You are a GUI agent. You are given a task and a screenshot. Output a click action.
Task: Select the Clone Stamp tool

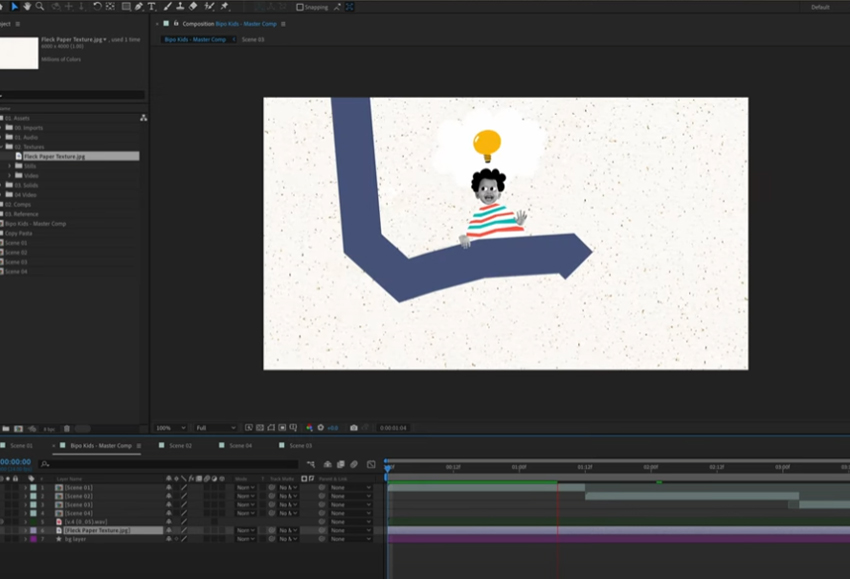180,7
